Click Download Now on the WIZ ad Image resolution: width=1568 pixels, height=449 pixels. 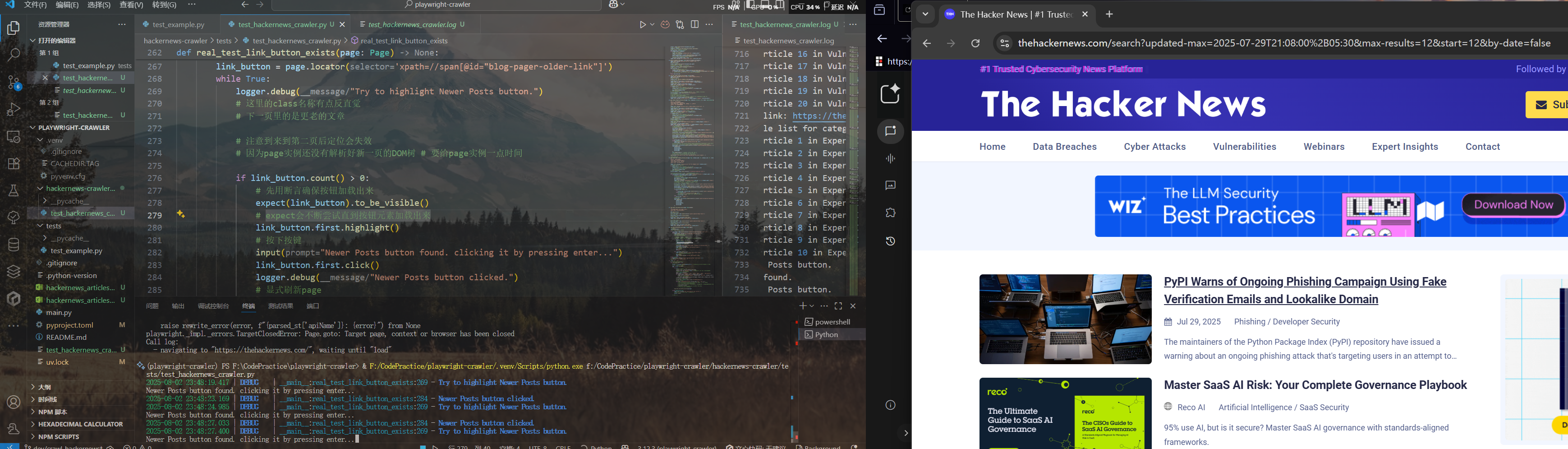click(1513, 205)
